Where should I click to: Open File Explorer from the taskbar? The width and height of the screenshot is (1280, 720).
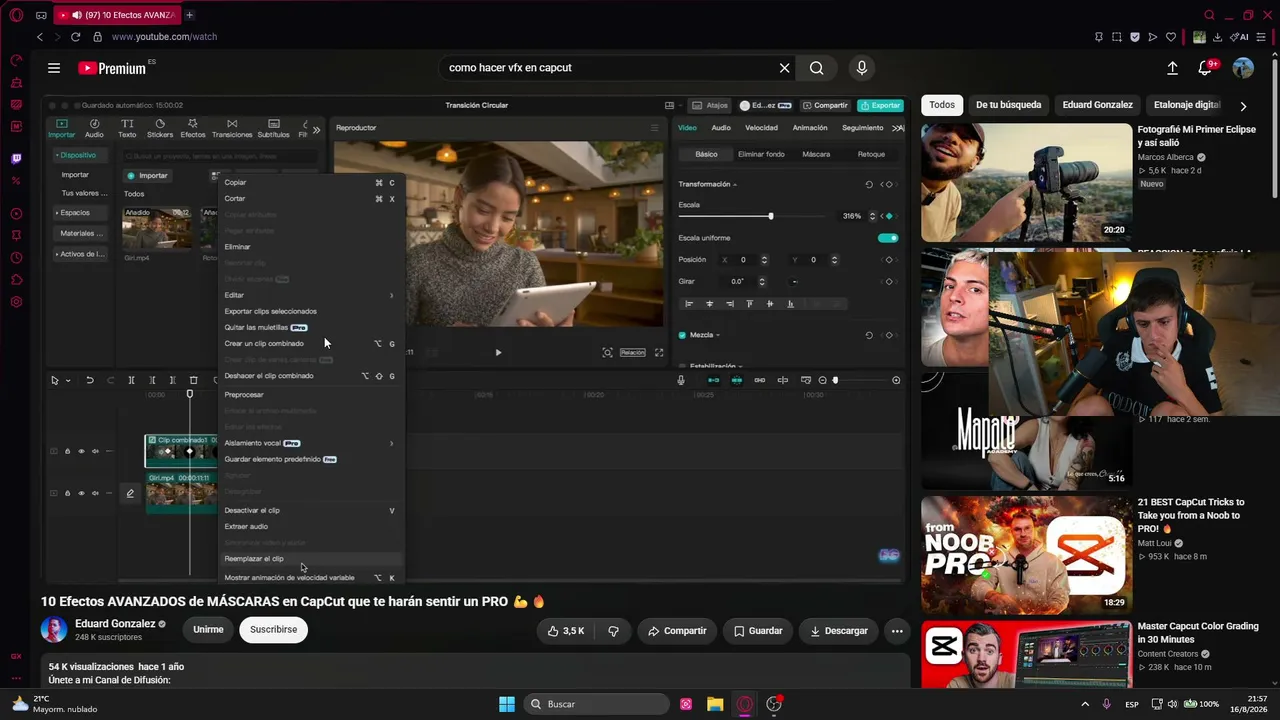pos(715,704)
